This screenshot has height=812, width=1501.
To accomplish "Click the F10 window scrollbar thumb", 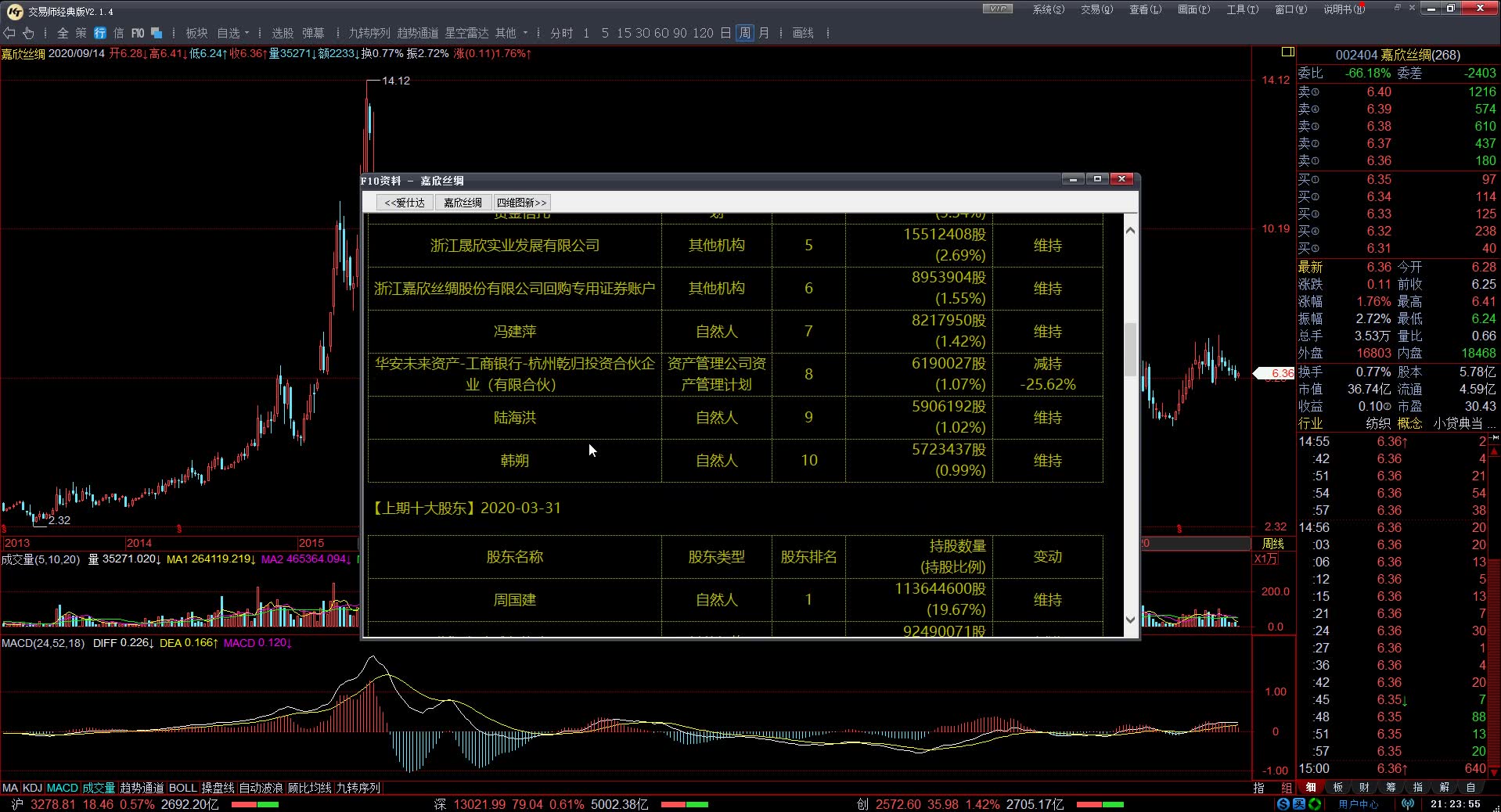I will point(1130,349).
